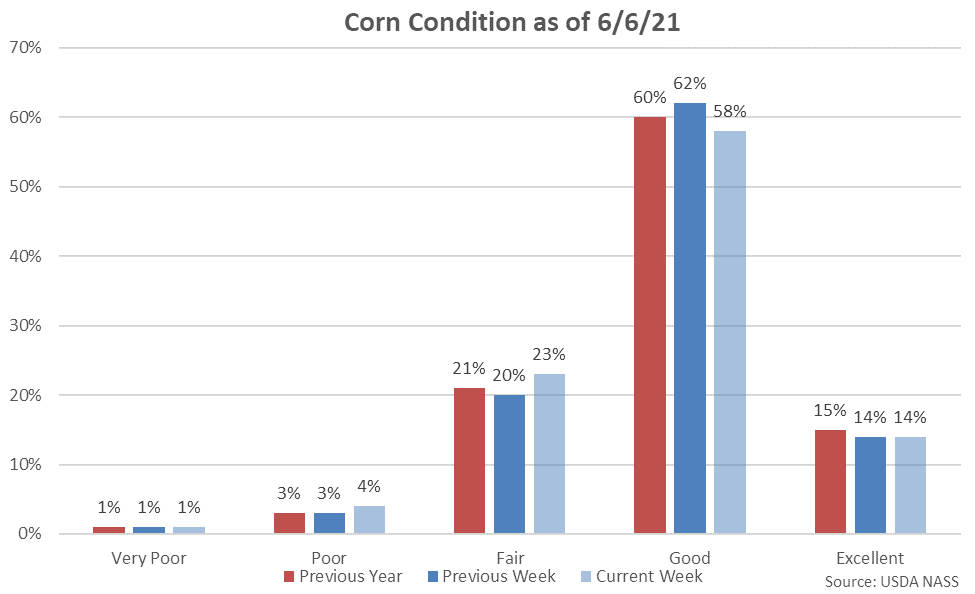Click the light blue Current Week legend swatch
Image resolution: width=975 pixels, height=594 pixels.
(587, 577)
